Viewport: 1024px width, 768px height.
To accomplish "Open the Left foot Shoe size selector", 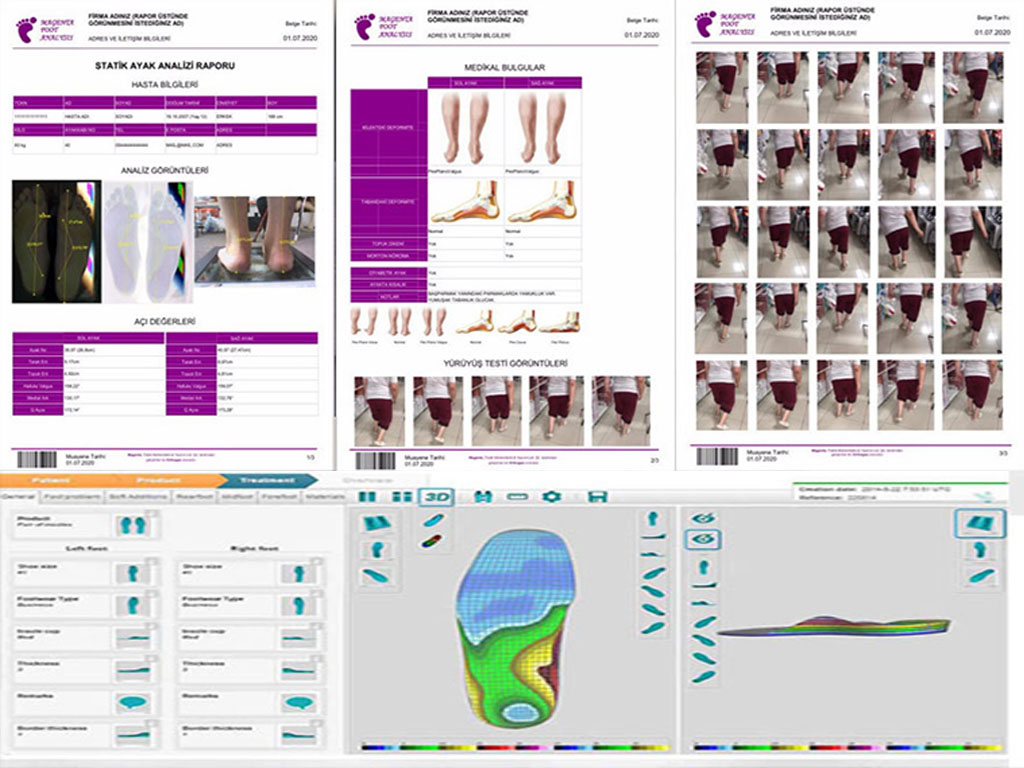I will (x=131, y=573).
